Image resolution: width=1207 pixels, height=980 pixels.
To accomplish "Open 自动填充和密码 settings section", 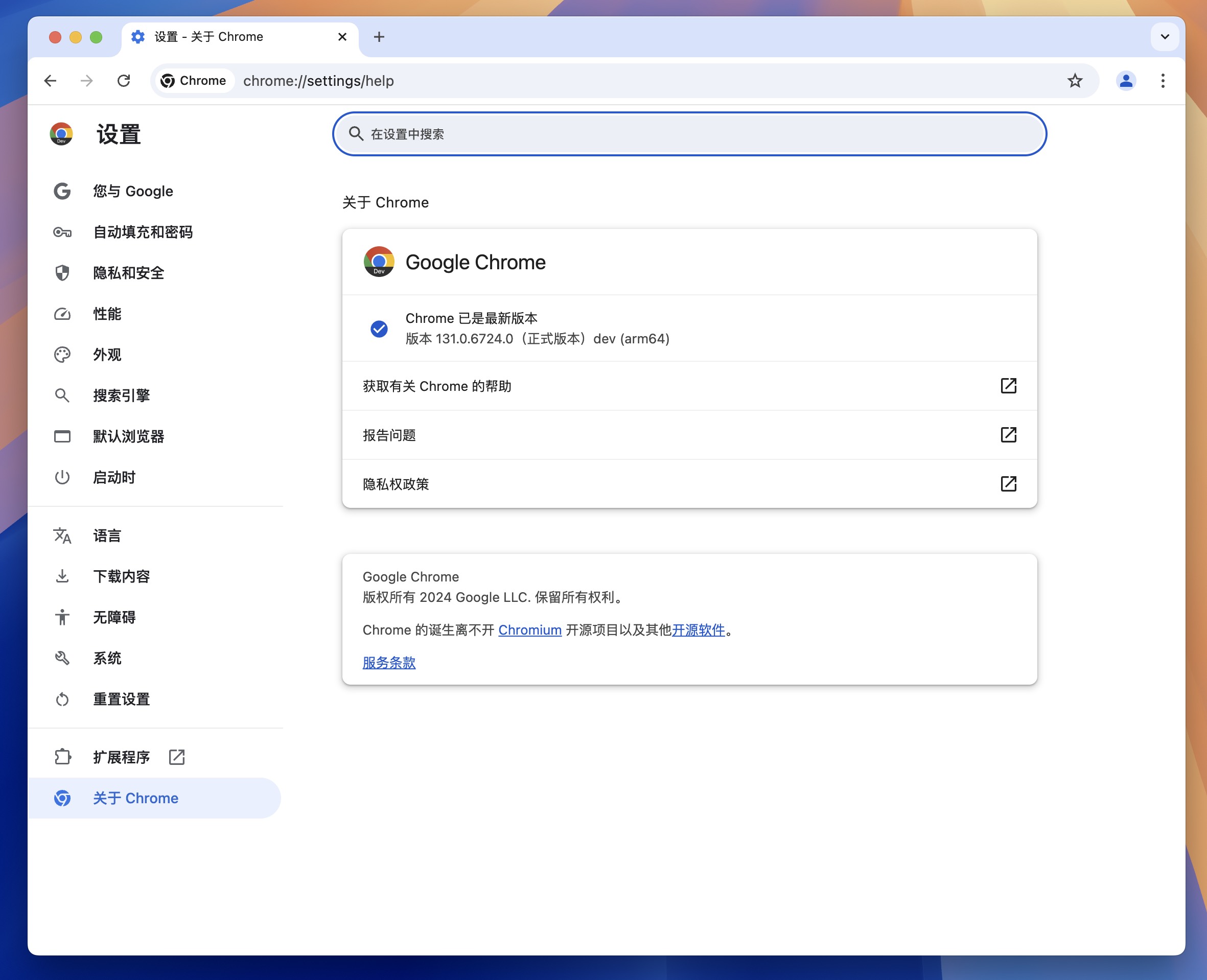I will click(155, 232).
